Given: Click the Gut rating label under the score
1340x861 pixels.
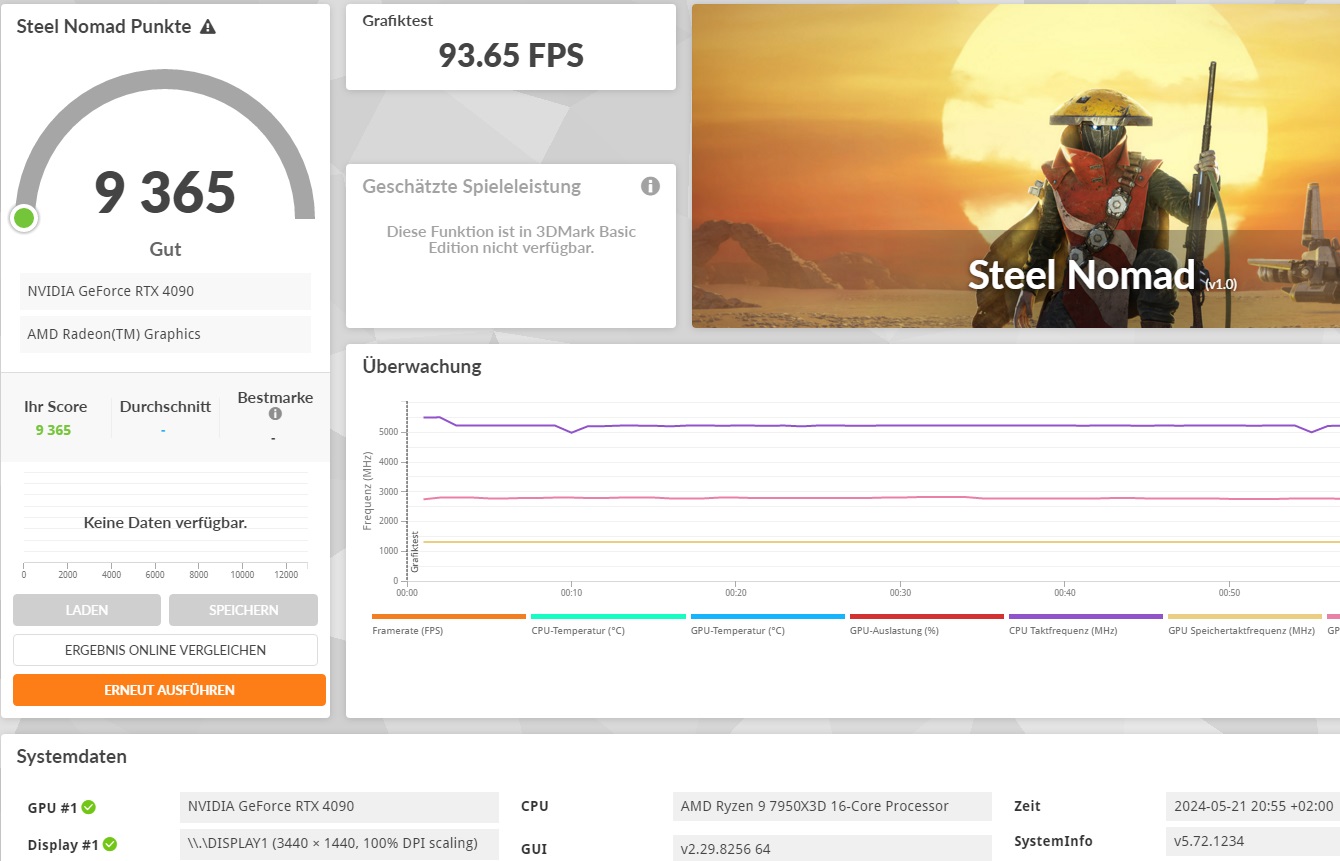Looking at the screenshot, I should [165, 250].
